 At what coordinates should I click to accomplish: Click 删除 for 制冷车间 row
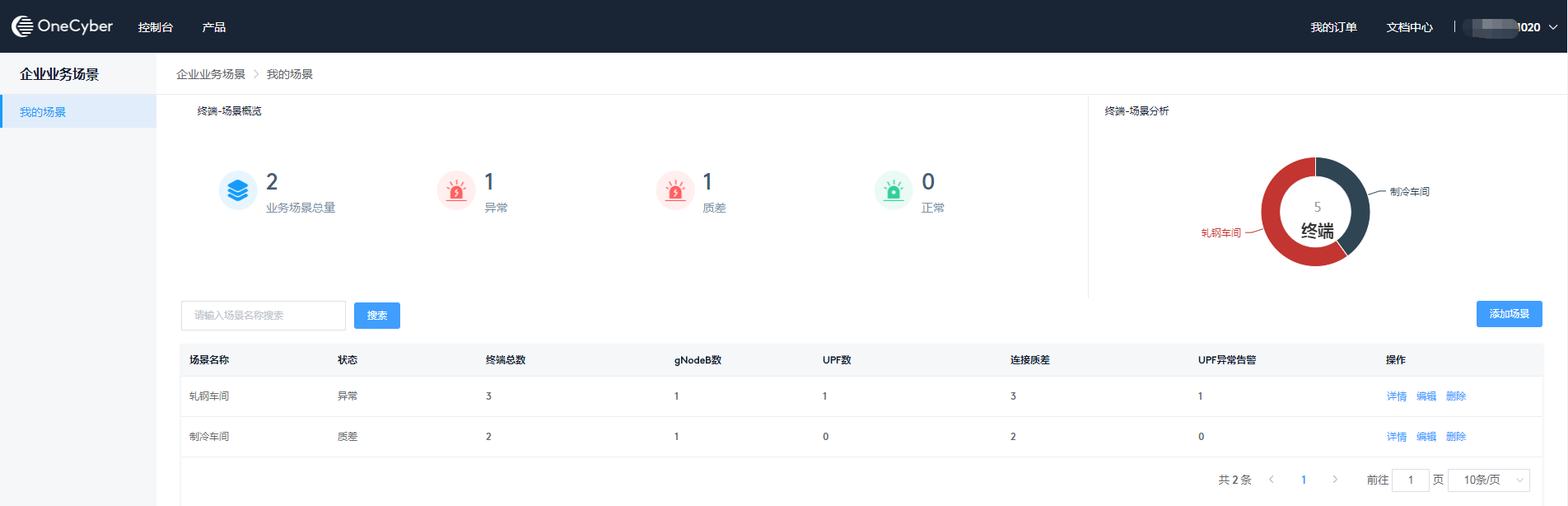[x=1456, y=437]
